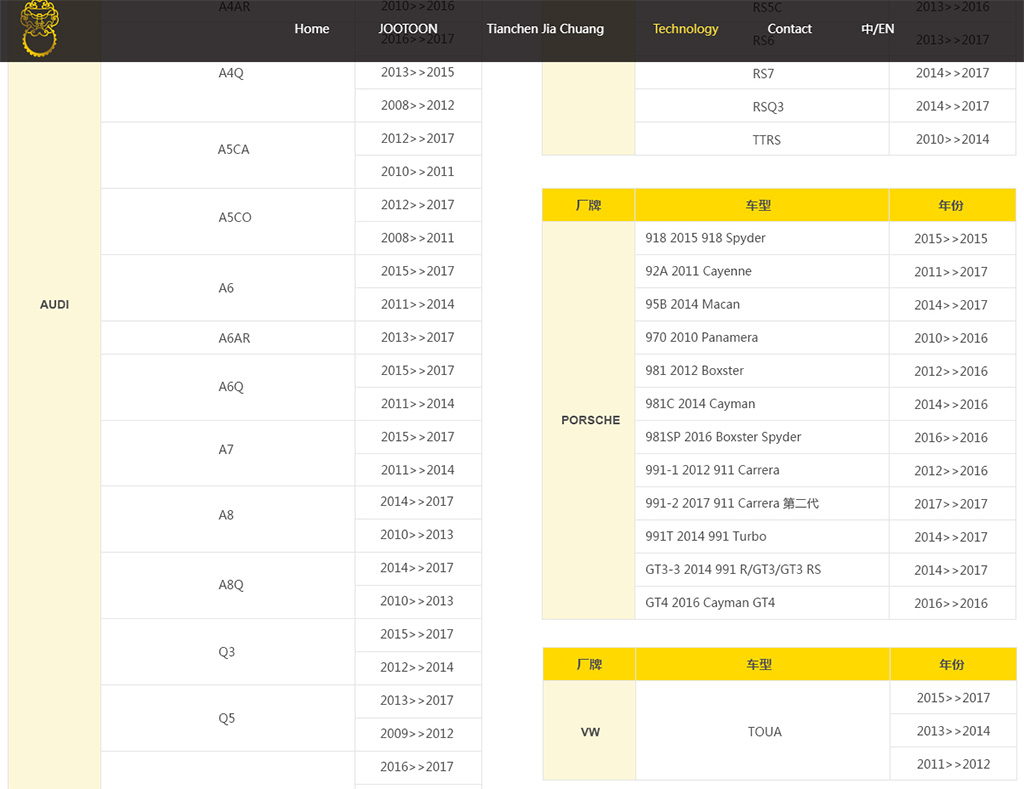The height and width of the screenshot is (789, 1024).
Task: Click the TTRS model cell
Action: coord(762,140)
